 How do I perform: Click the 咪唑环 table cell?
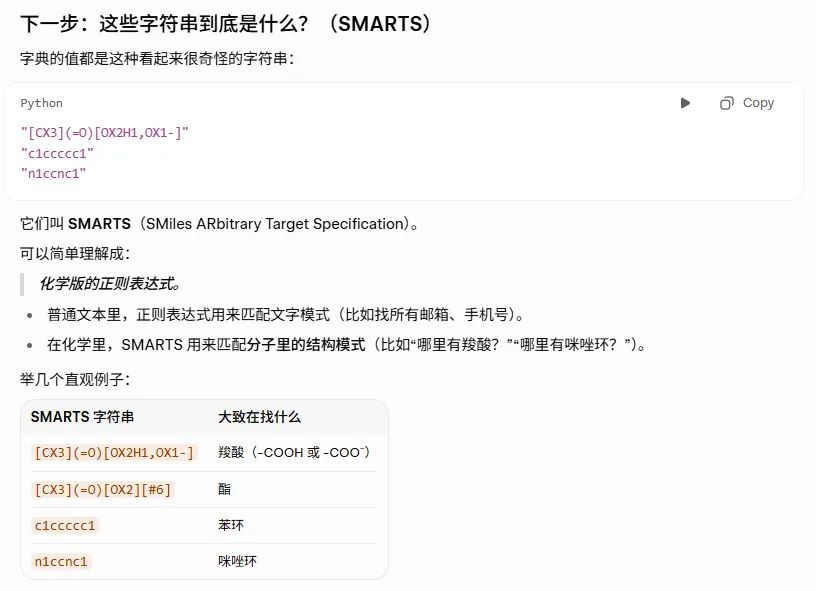(x=237, y=561)
